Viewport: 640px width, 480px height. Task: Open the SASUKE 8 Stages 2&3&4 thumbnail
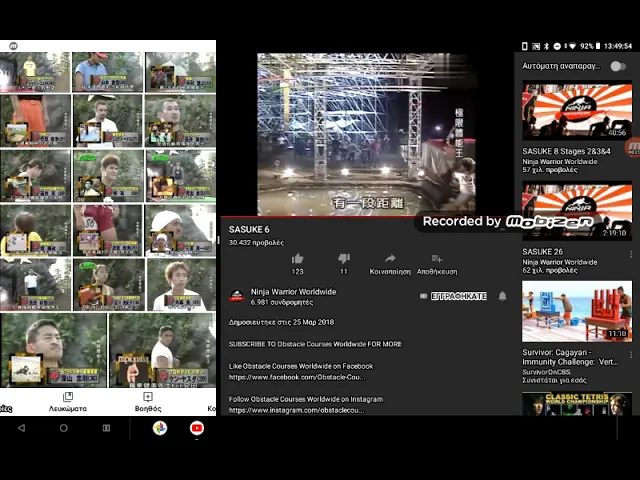(x=577, y=111)
